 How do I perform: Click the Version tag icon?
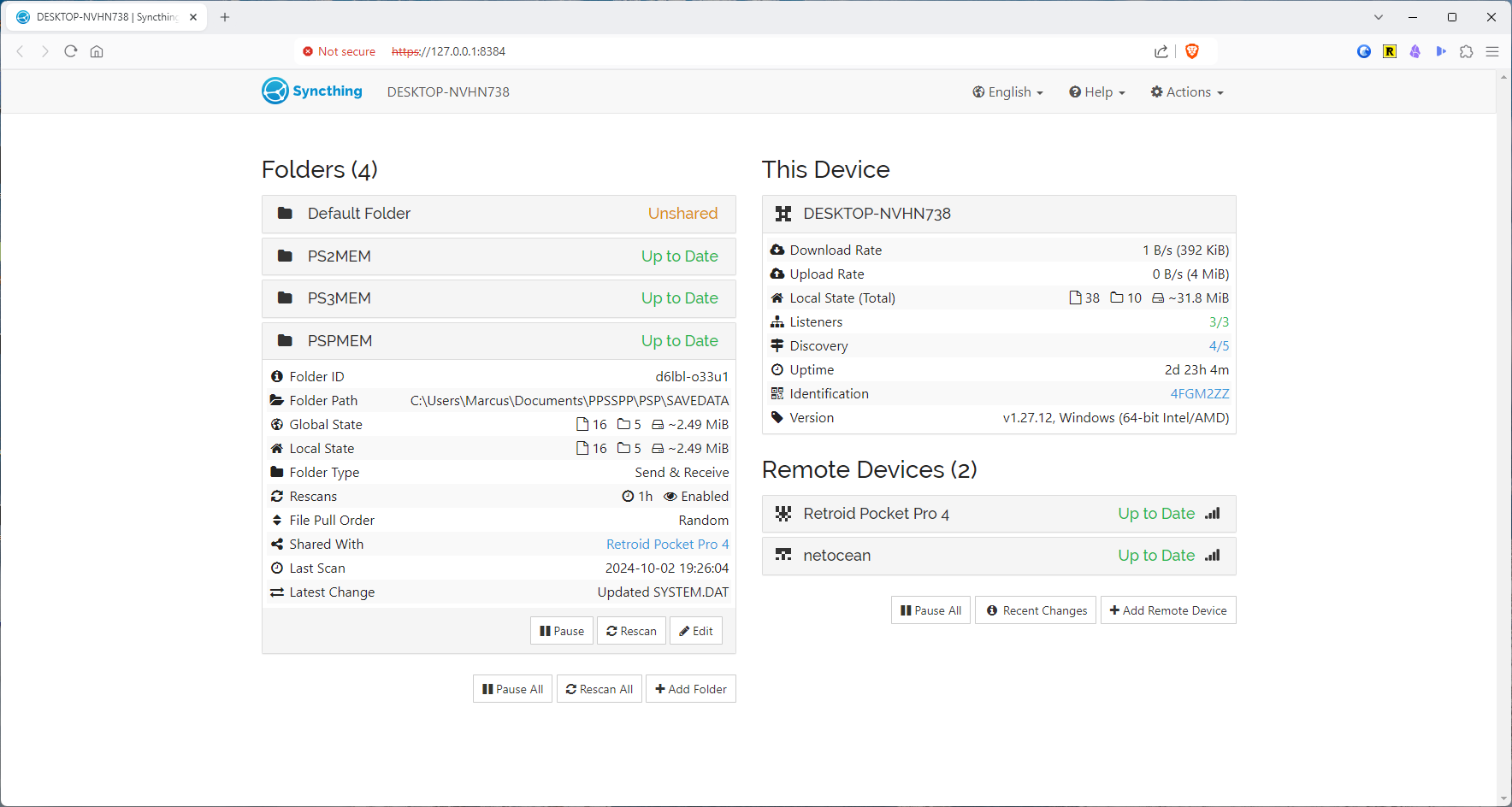pyautogui.click(x=777, y=417)
